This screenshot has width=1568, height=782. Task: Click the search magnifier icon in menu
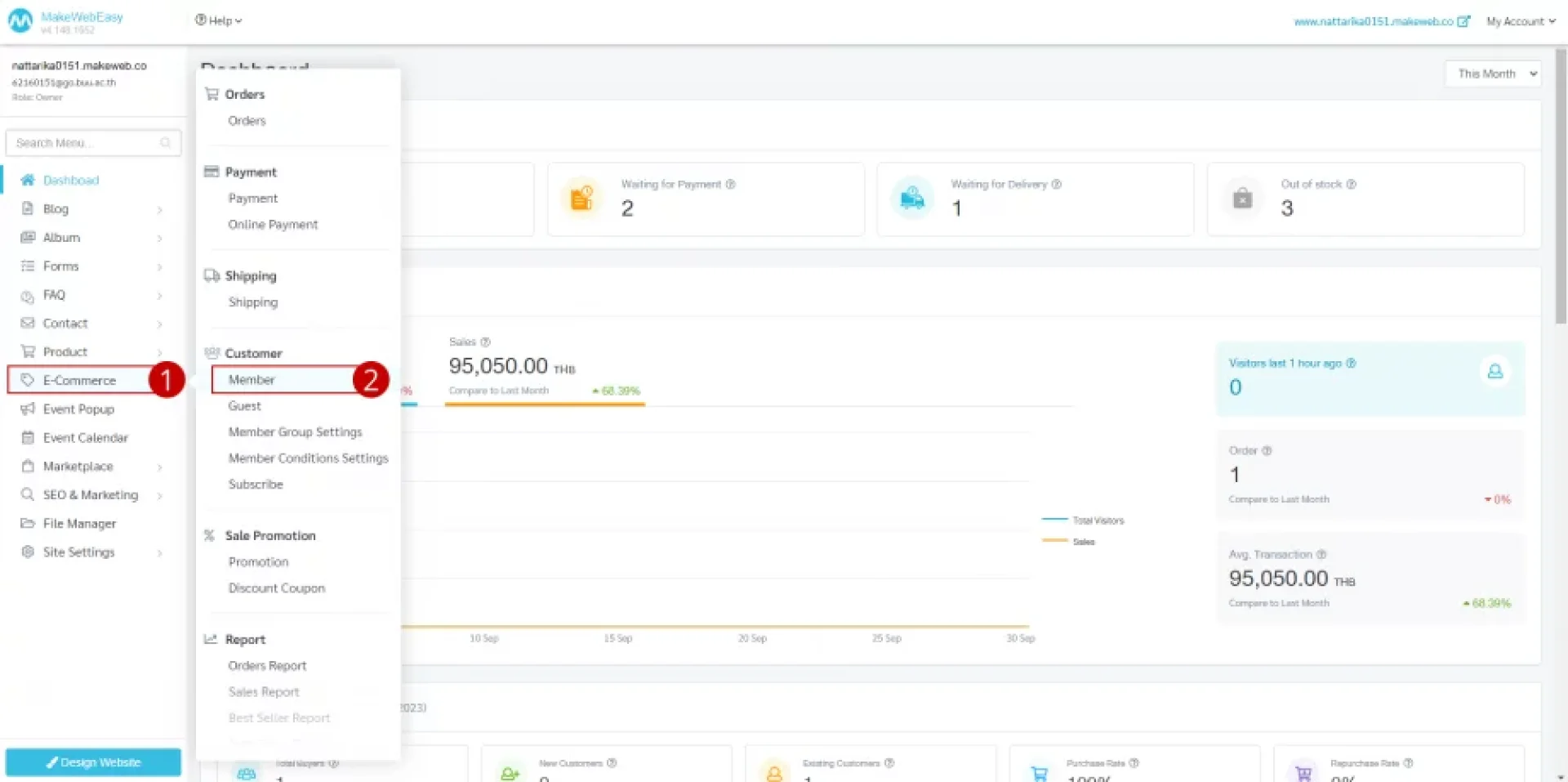(x=166, y=143)
